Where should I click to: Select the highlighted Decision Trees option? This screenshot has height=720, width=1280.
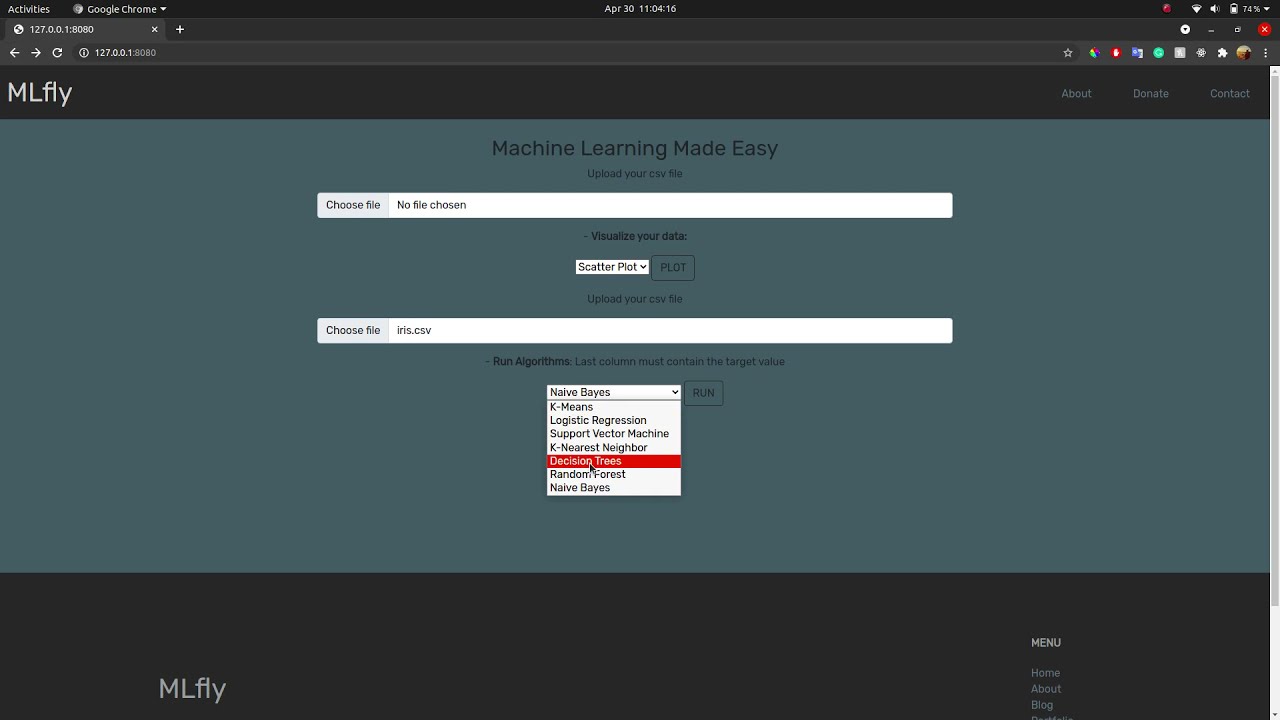click(614, 461)
